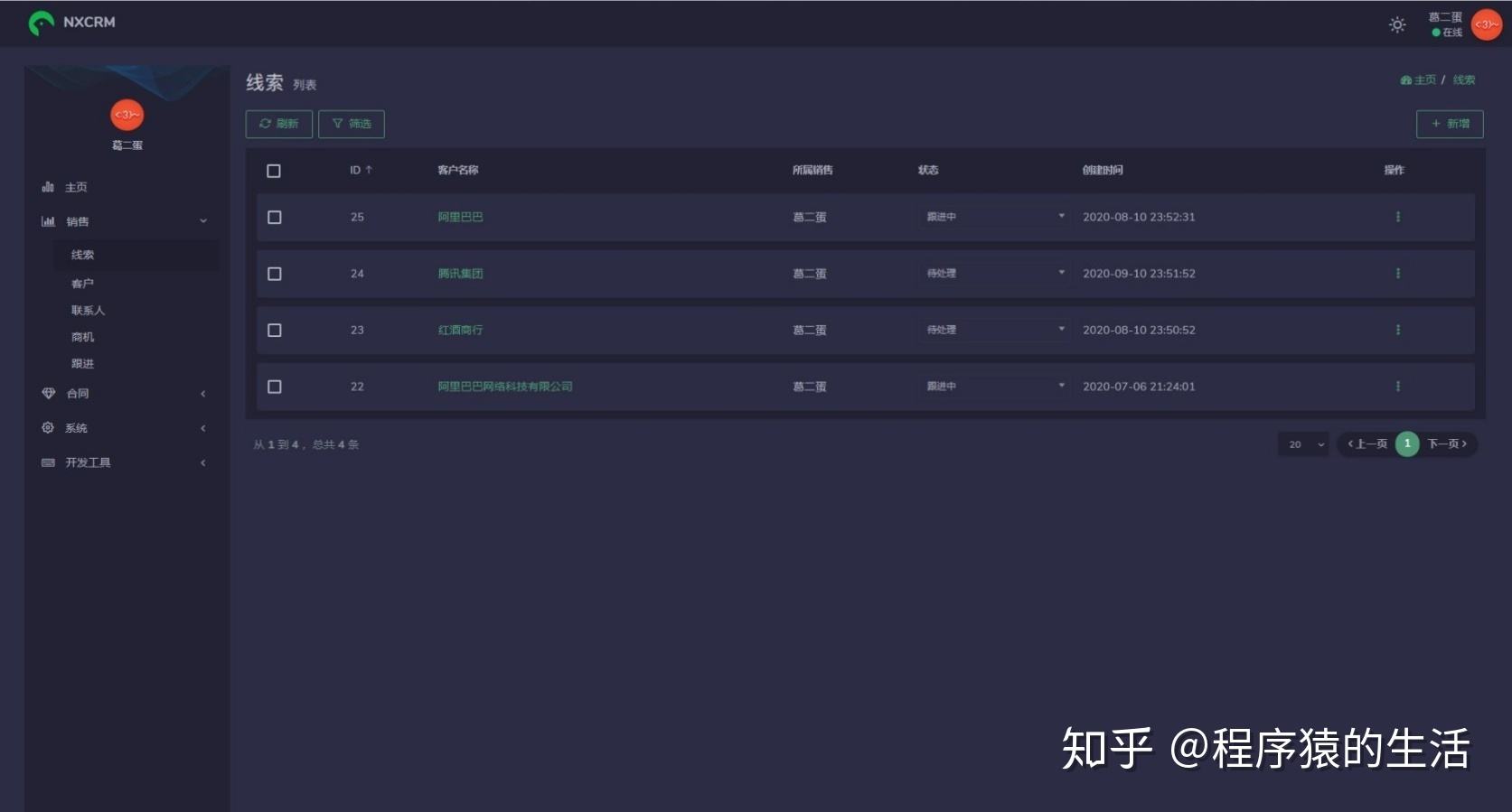This screenshot has width=1512, height=812.
Task: Open actions menu for 腾讯集团 row
Action: pyautogui.click(x=1397, y=274)
